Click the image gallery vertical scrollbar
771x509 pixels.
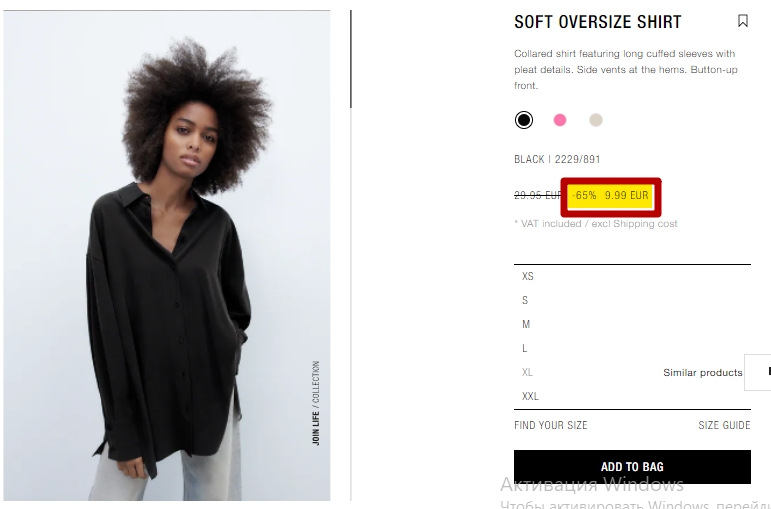351,59
